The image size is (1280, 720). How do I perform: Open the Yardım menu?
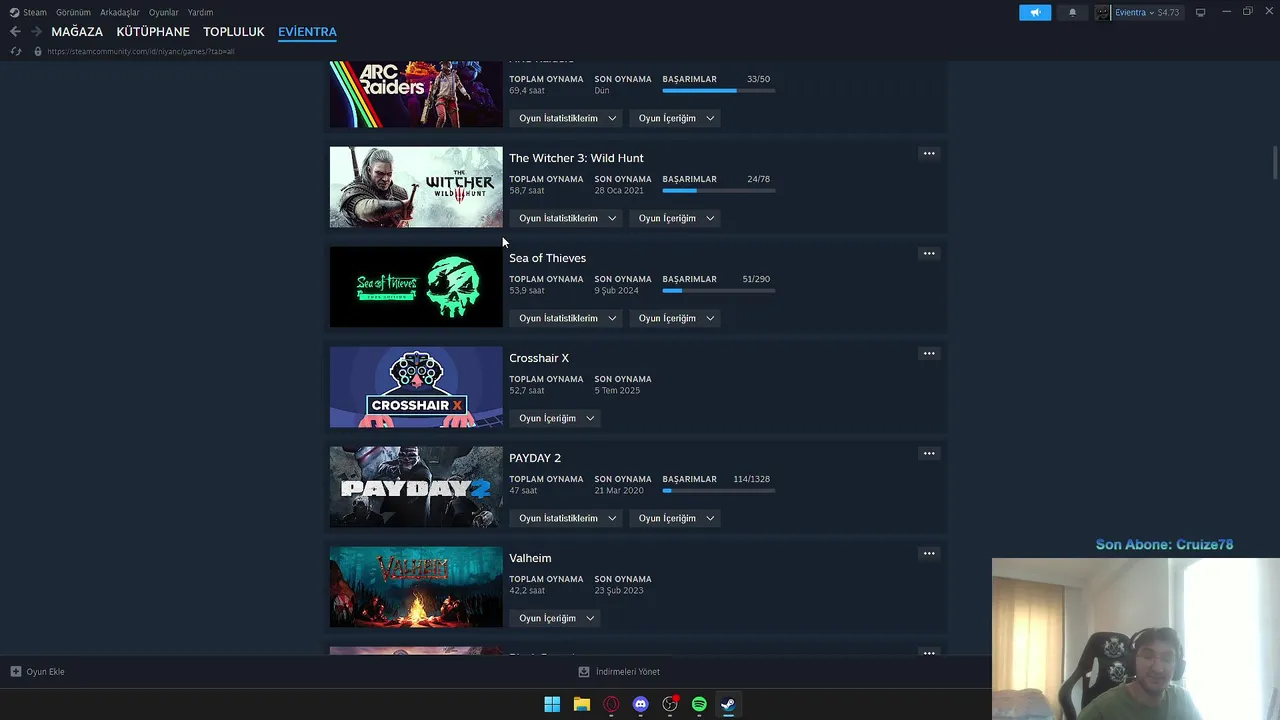200,12
